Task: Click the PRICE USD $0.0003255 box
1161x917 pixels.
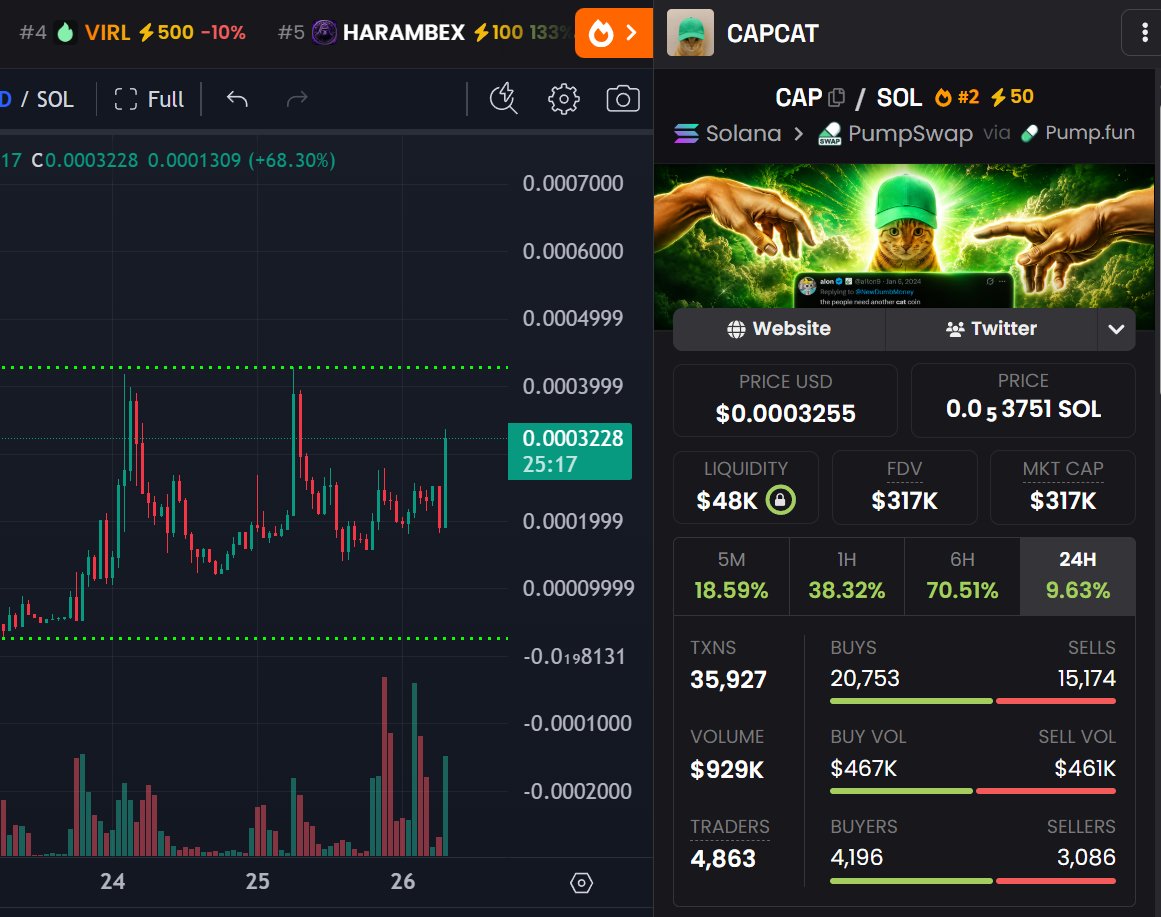Action: click(x=785, y=400)
